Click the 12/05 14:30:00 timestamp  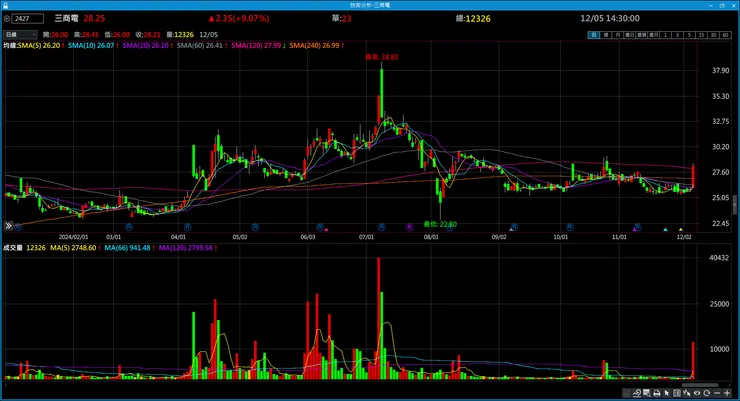[x=610, y=18]
